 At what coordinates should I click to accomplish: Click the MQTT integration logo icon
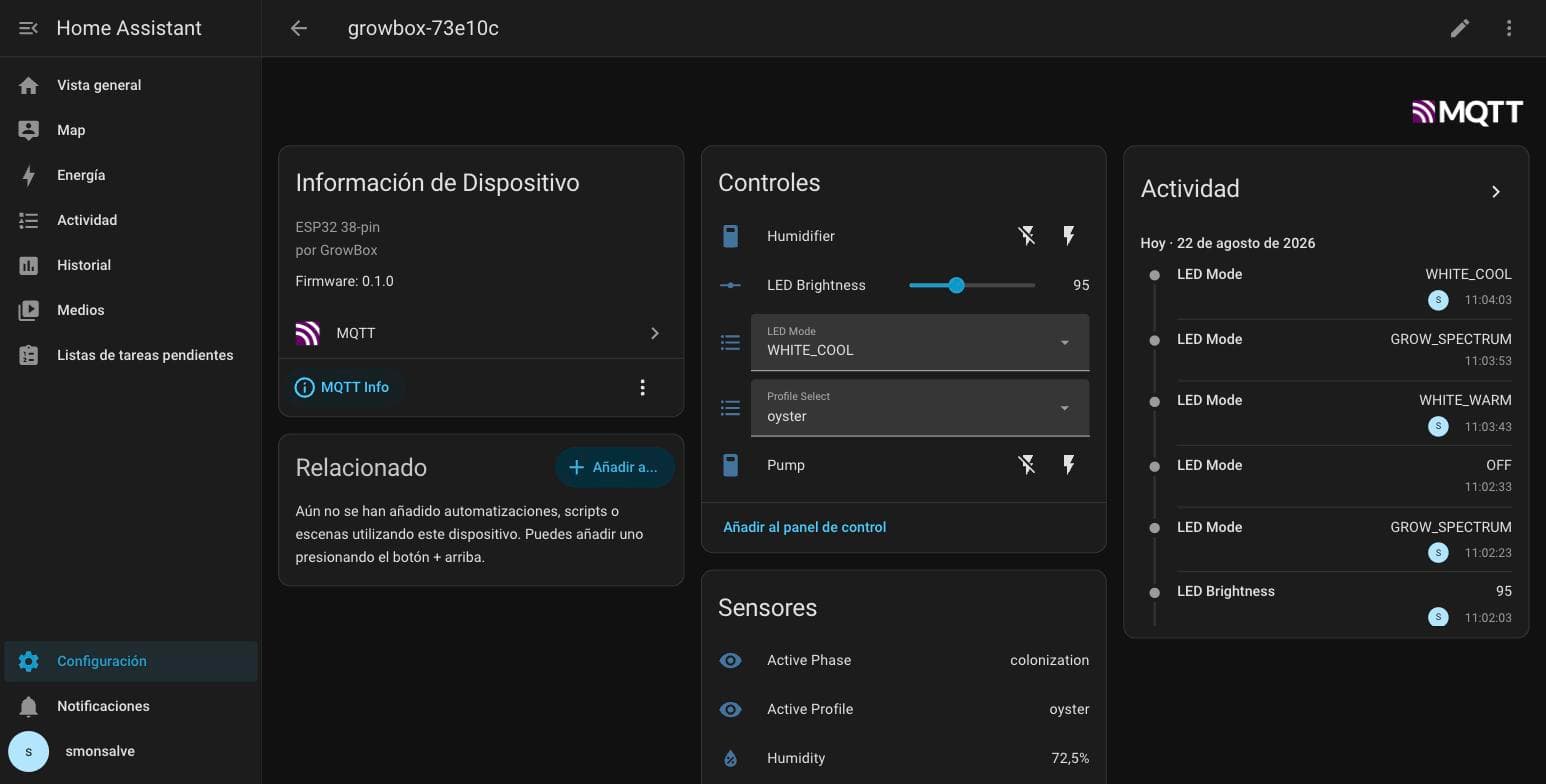click(307, 333)
